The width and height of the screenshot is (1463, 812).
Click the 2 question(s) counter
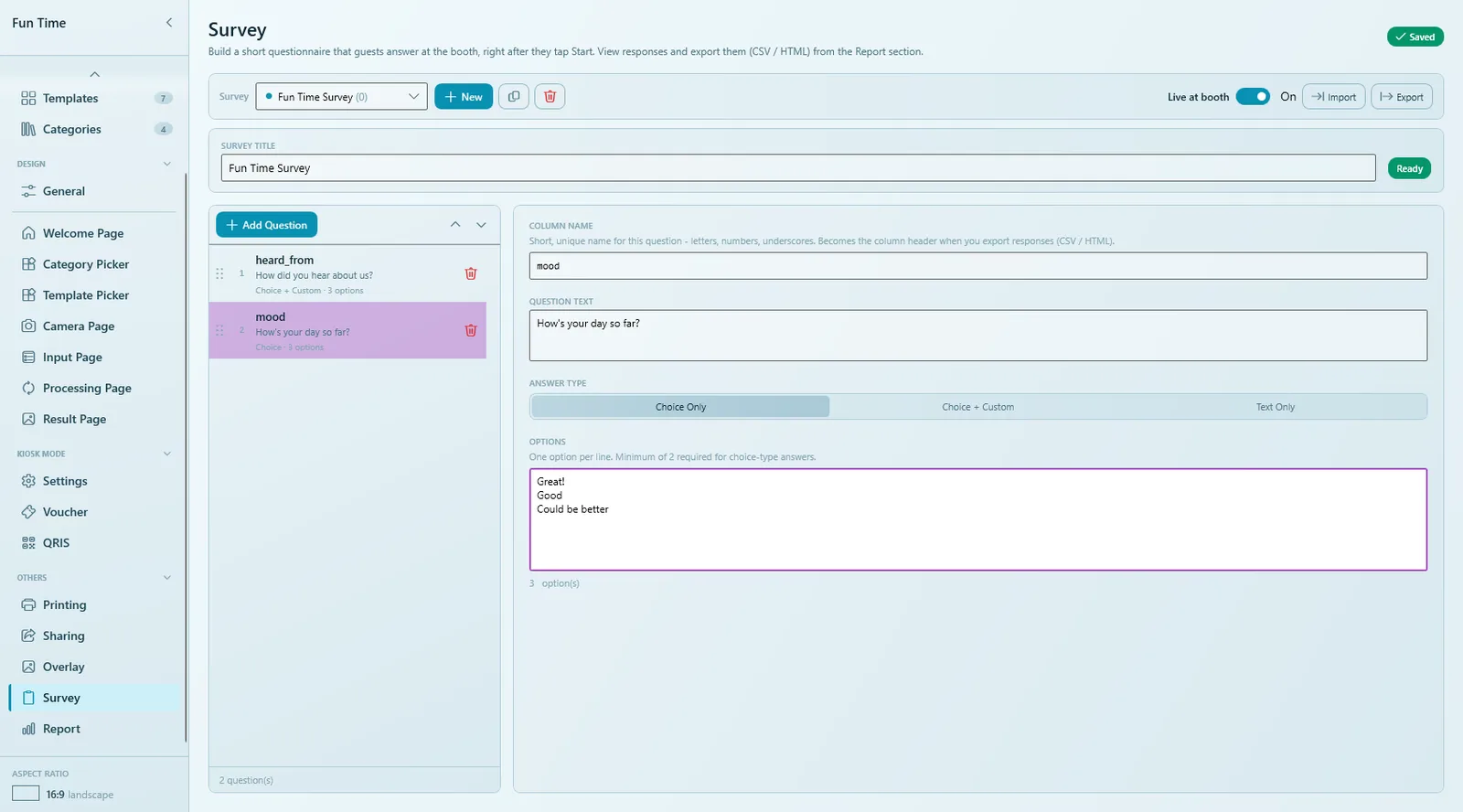pyautogui.click(x=246, y=780)
